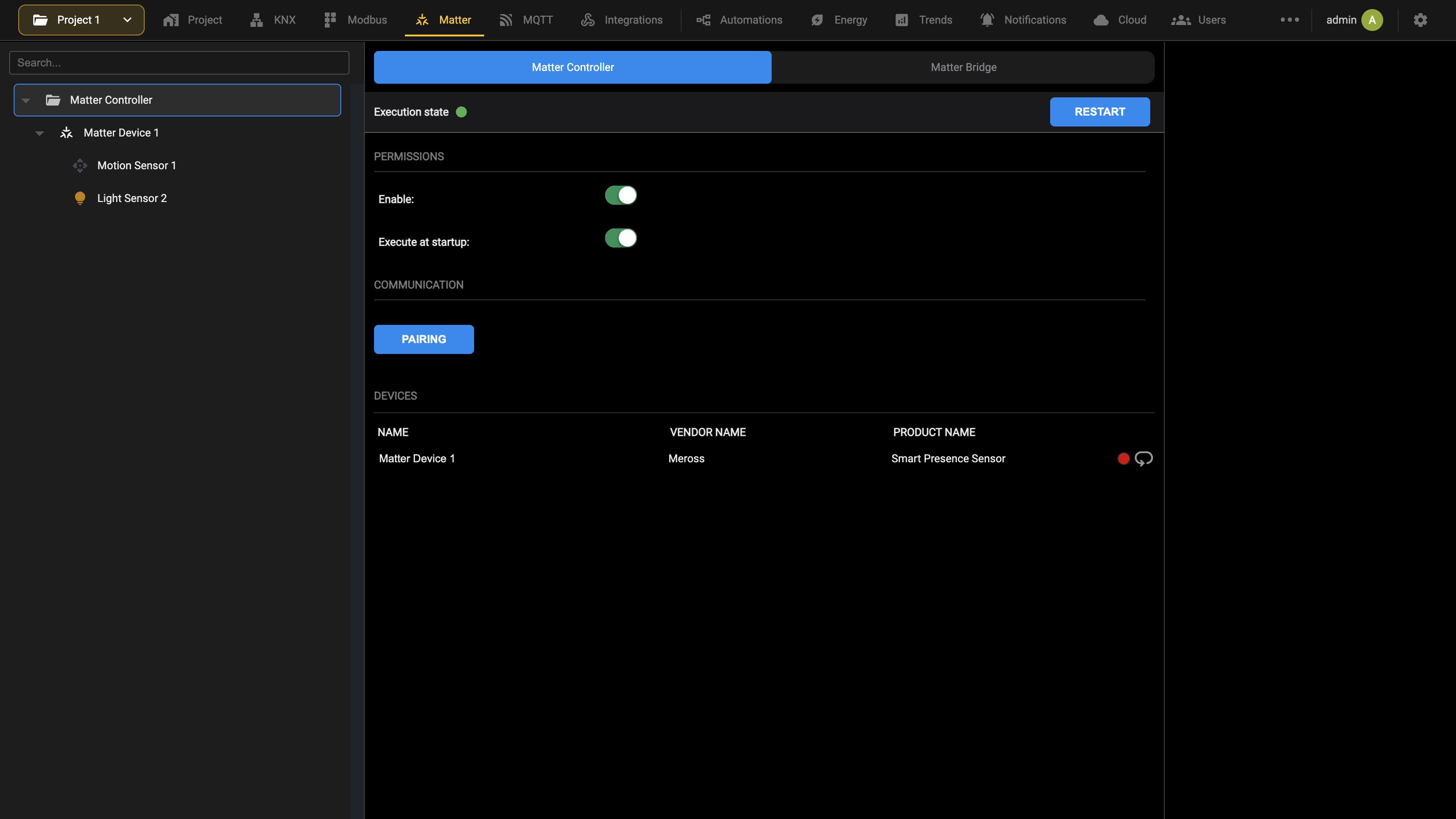Open the settings gear icon
This screenshot has height=819, width=1456.
[x=1420, y=20]
